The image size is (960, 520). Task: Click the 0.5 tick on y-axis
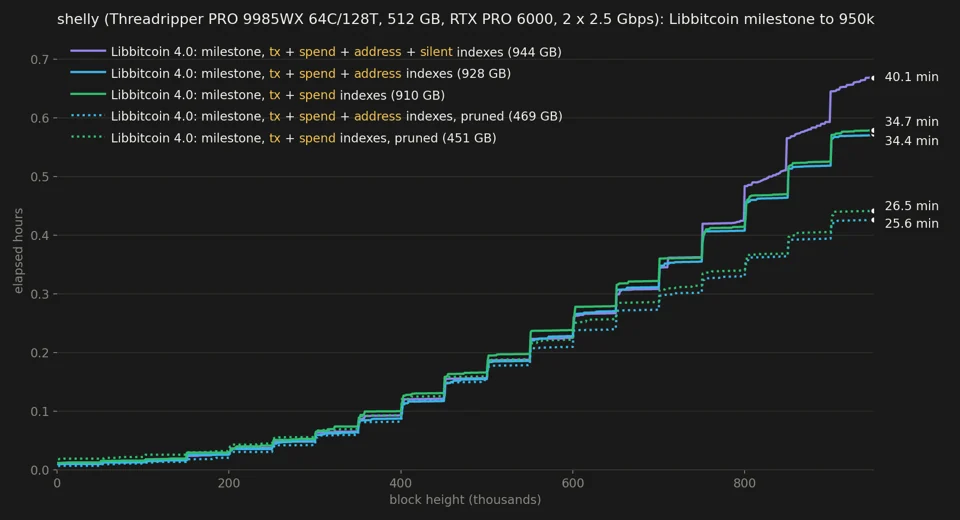[x=40, y=177]
